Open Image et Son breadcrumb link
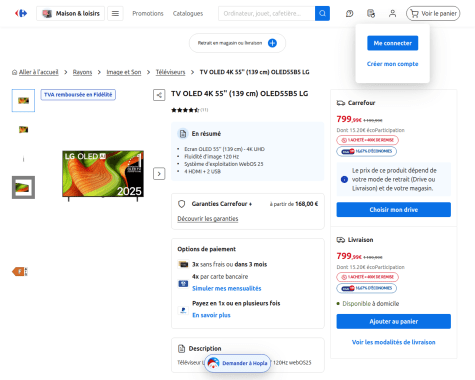This screenshot has height=380, width=475. coord(124,72)
